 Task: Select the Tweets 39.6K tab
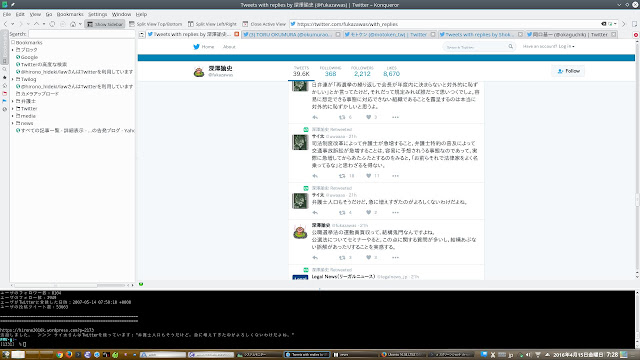[x=301, y=71]
